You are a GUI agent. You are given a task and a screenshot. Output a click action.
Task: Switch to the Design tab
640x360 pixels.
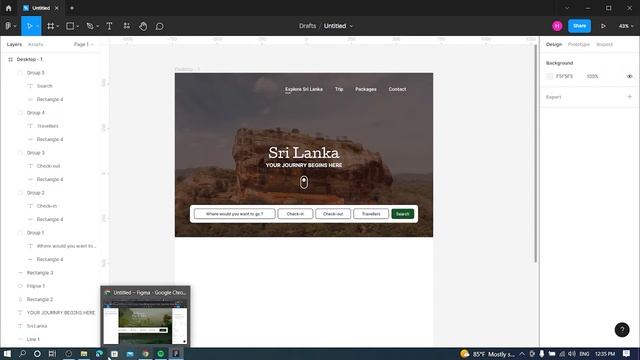(554, 44)
